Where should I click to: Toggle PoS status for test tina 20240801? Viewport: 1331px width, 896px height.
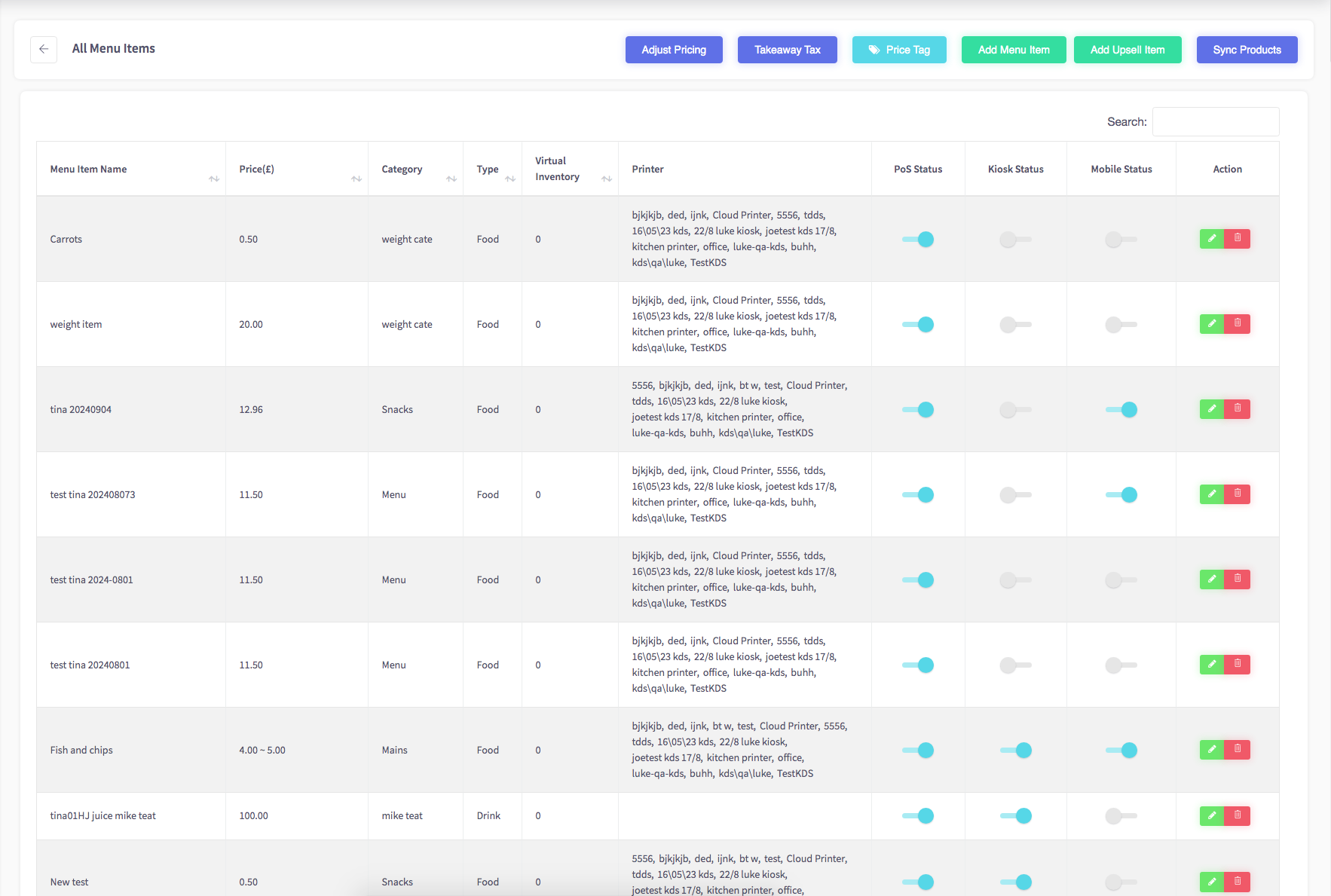(918, 665)
